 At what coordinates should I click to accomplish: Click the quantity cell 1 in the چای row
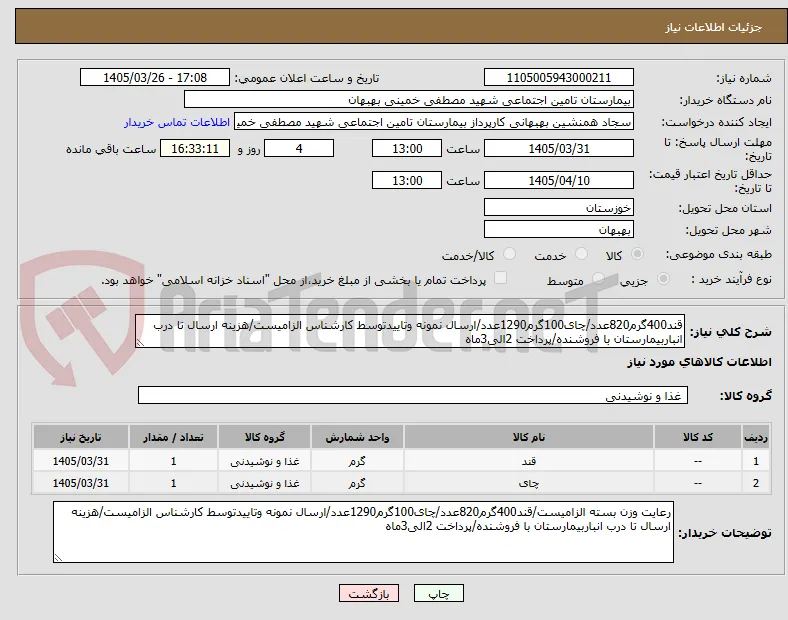click(173, 483)
